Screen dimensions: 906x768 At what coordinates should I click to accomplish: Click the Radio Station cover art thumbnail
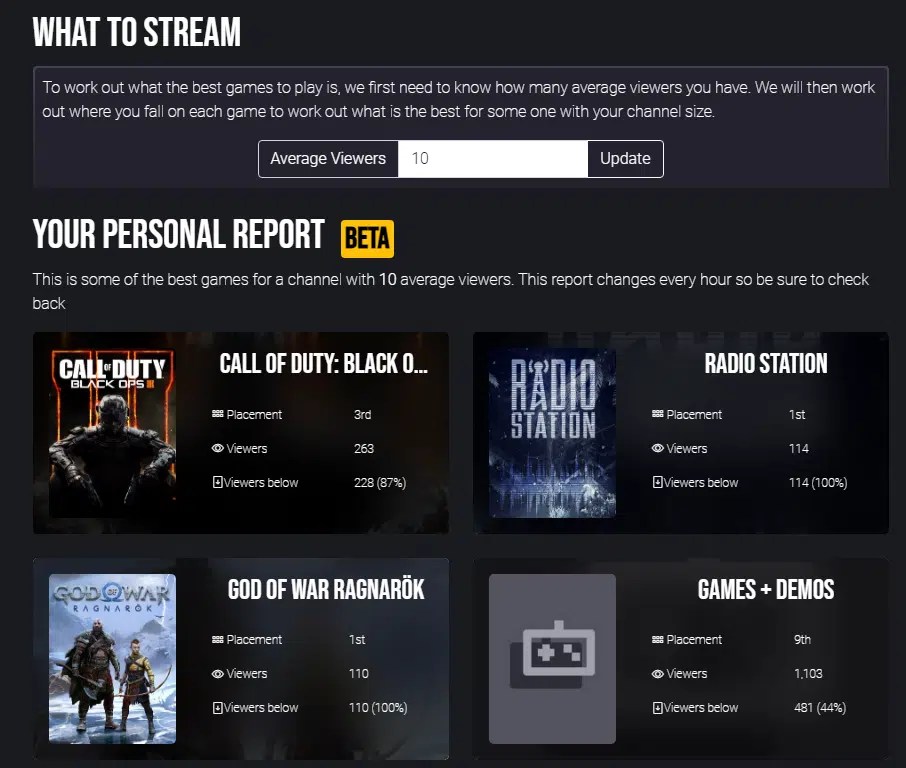point(551,433)
